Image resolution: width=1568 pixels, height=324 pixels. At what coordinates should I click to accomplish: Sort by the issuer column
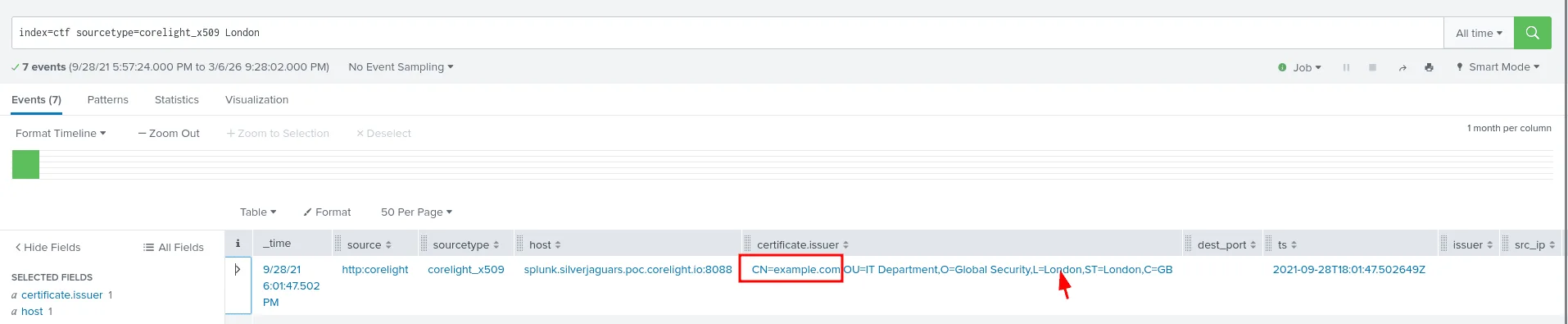(x=1472, y=244)
